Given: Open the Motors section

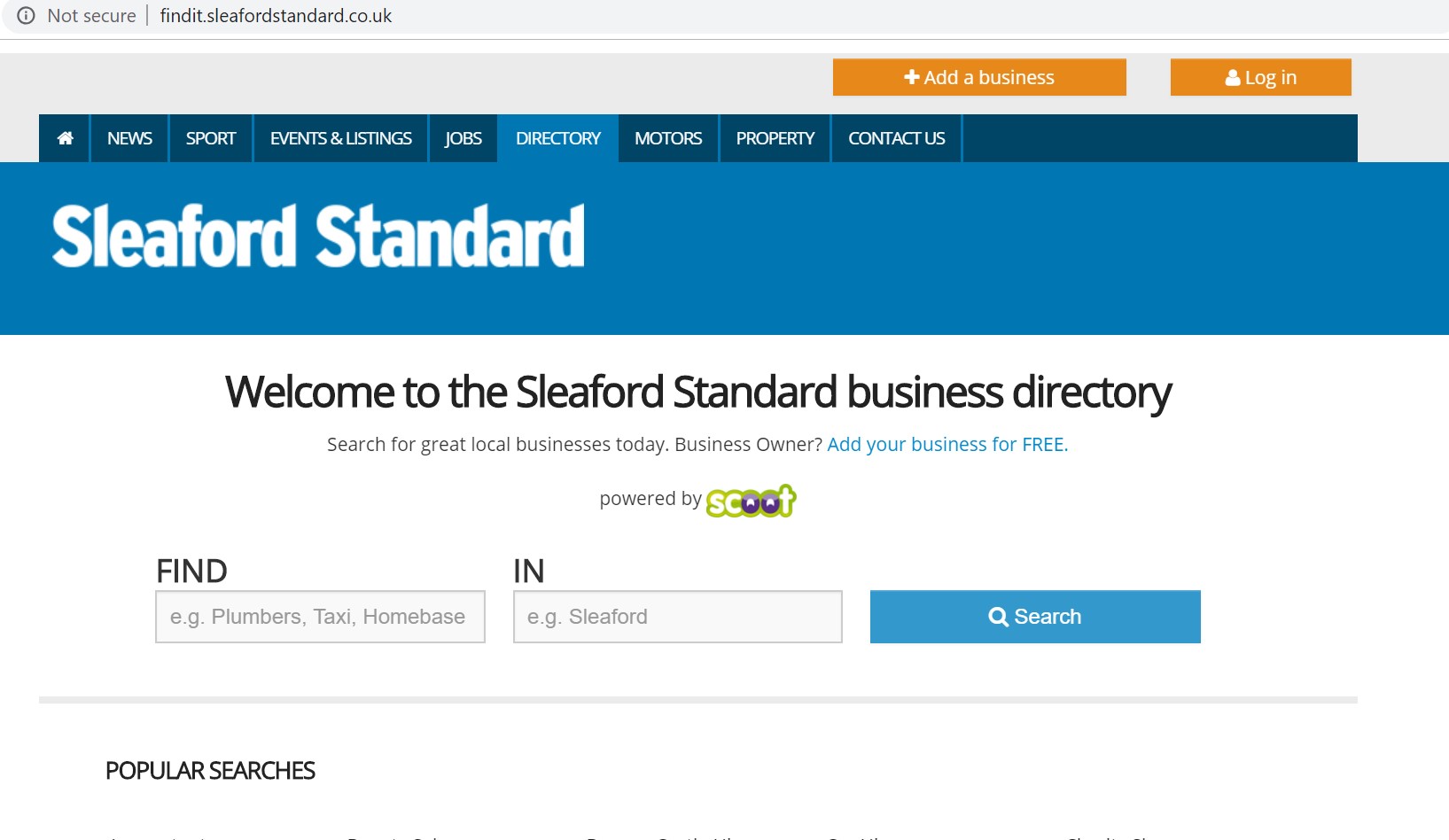Looking at the screenshot, I should (668, 138).
